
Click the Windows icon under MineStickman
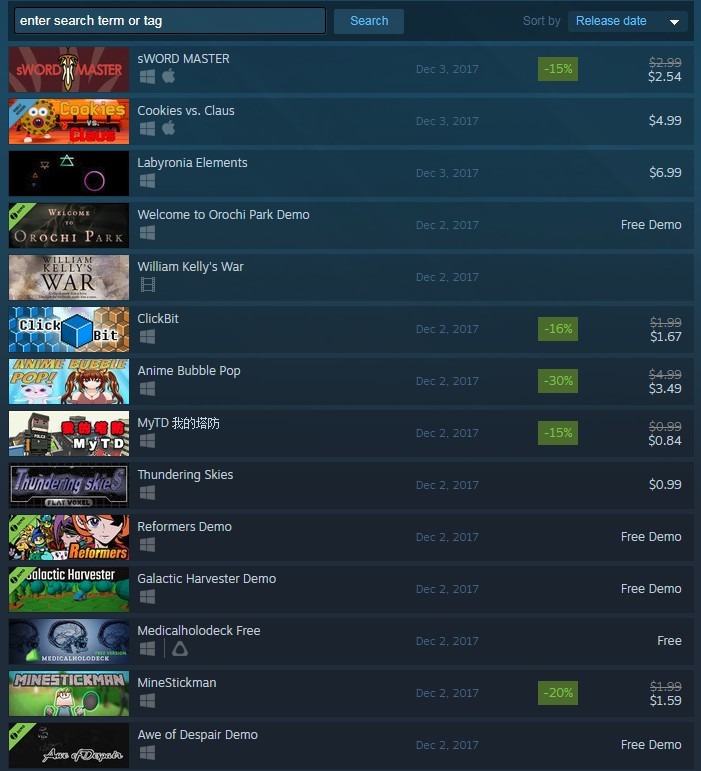(x=147, y=701)
